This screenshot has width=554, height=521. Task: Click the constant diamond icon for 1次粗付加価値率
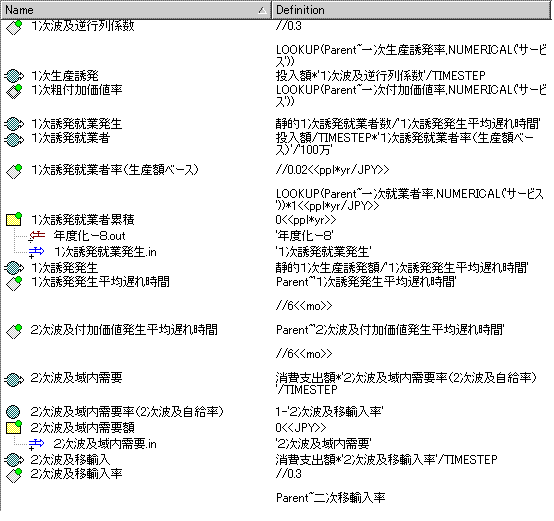pyautogui.click(x=14, y=91)
